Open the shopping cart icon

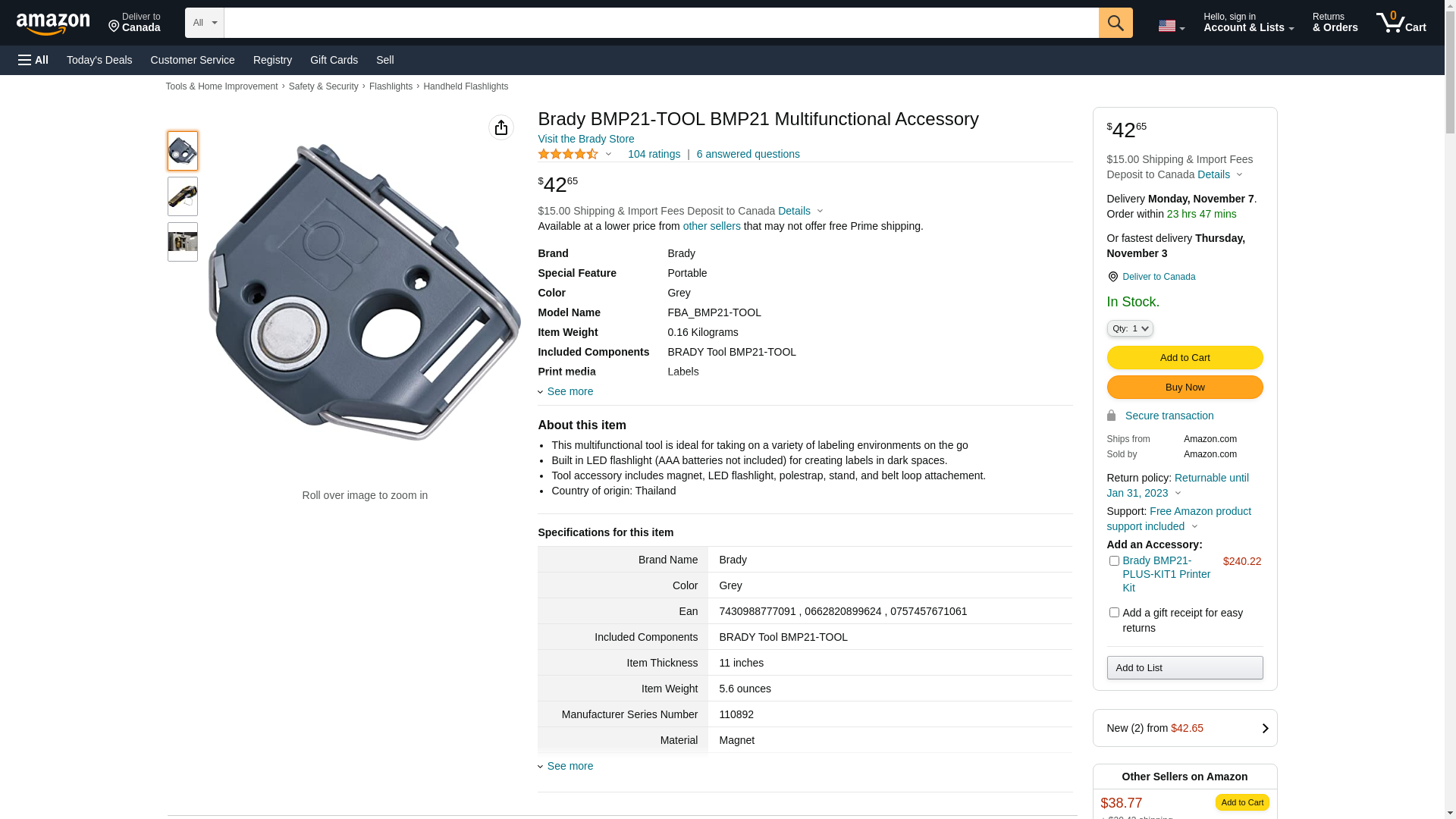[1400, 23]
